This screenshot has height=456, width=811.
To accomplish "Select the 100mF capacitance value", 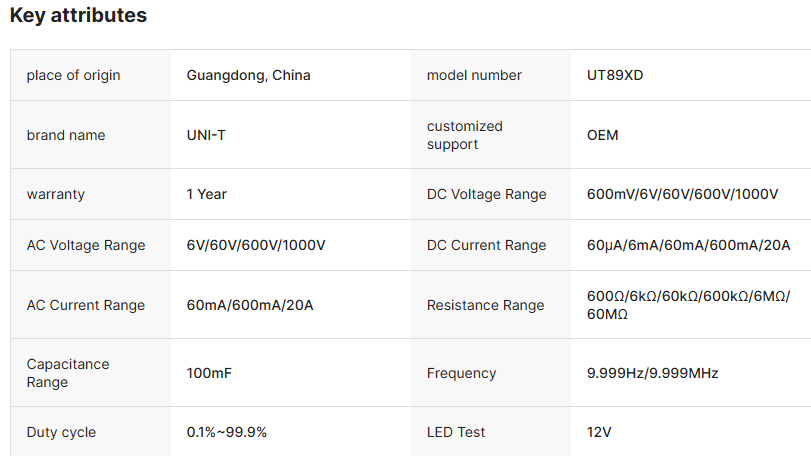I will tap(210, 373).
